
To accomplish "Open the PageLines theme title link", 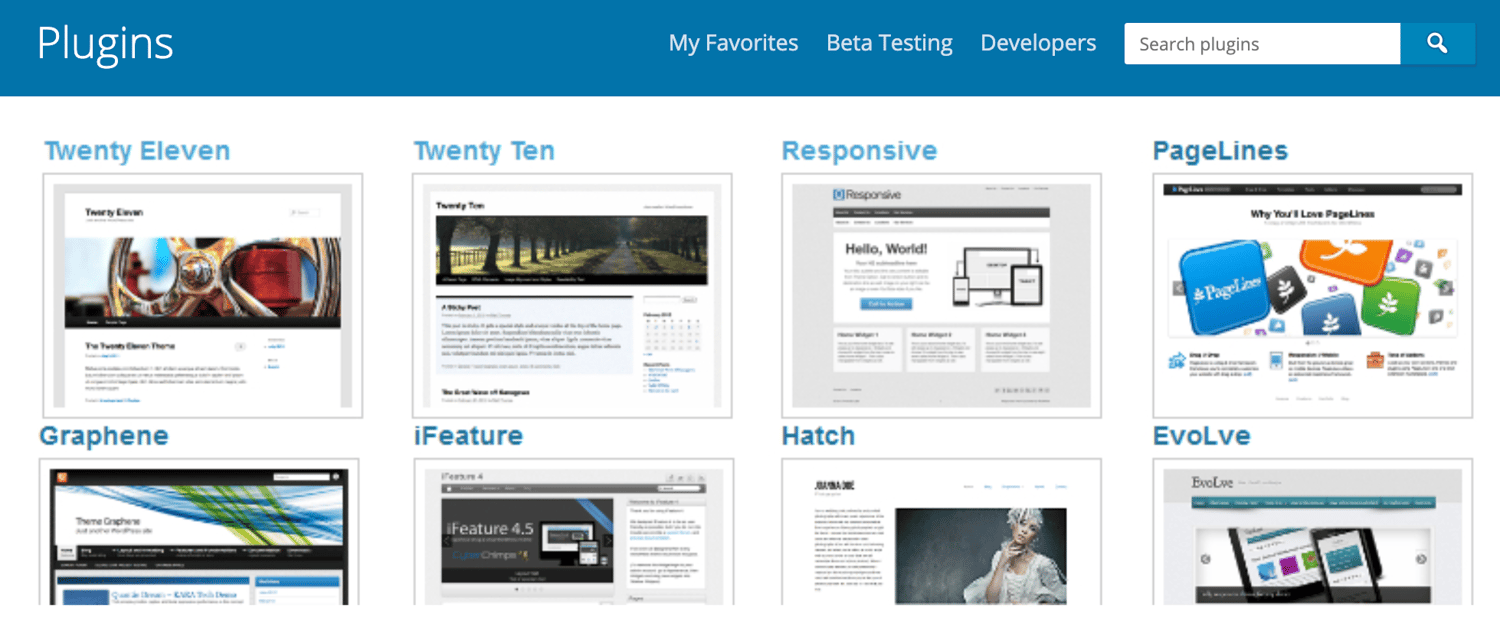I will point(1220,151).
